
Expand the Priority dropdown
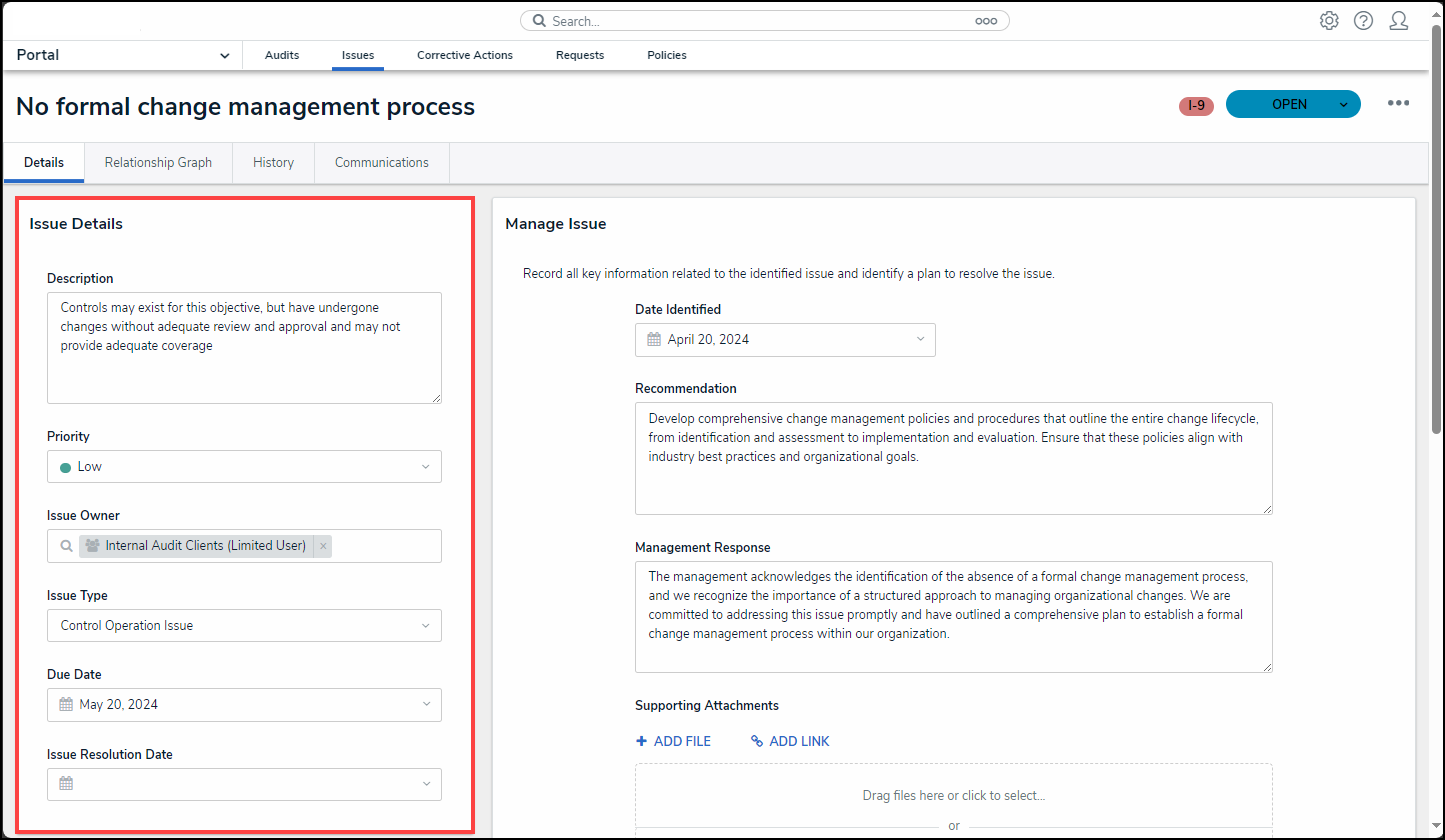(425, 467)
